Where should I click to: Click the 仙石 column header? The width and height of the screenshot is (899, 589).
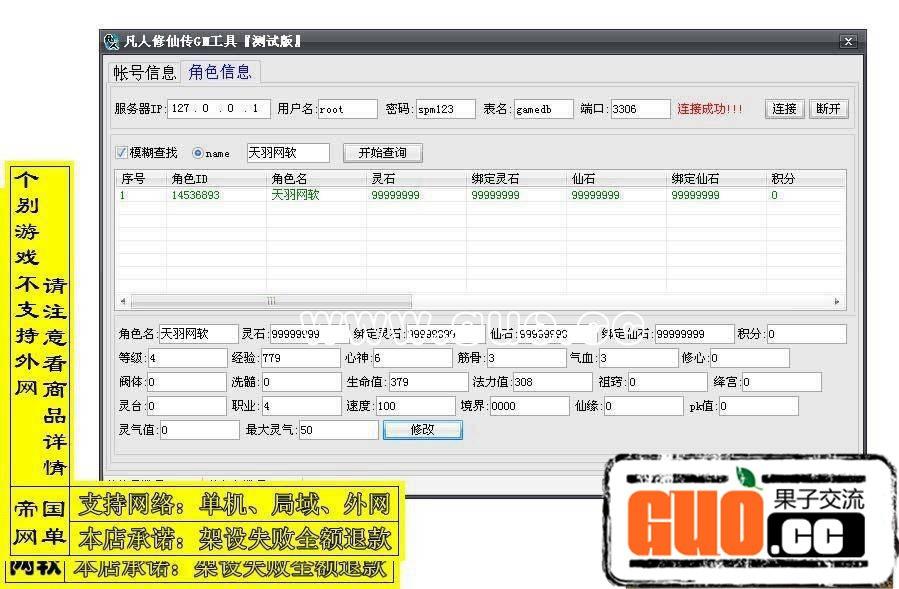616,178
